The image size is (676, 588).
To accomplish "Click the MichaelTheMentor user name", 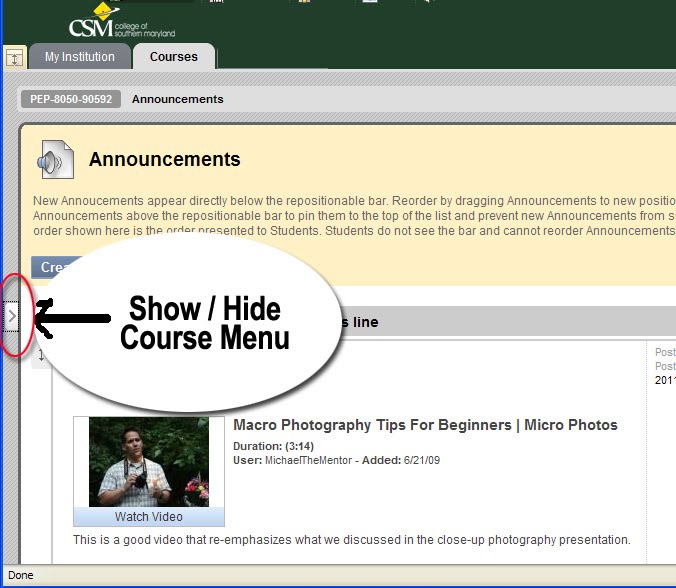I will coord(308,460).
